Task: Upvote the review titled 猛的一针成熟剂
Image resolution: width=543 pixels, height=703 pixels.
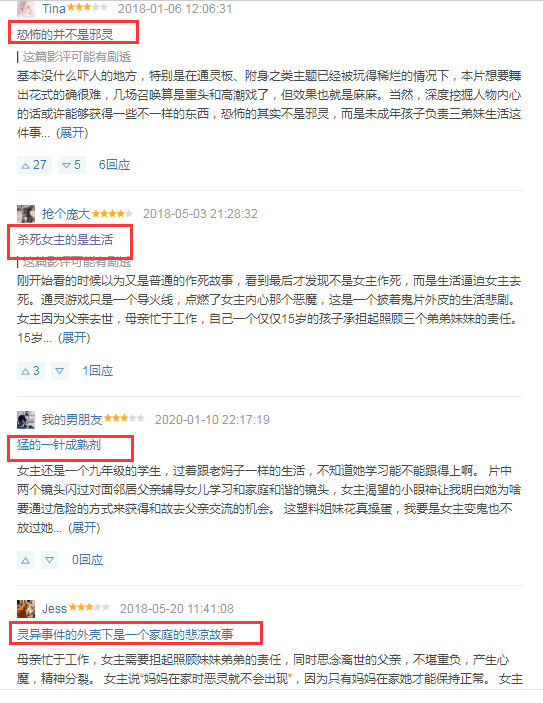Action: pyautogui.click(x=26, y=560)
